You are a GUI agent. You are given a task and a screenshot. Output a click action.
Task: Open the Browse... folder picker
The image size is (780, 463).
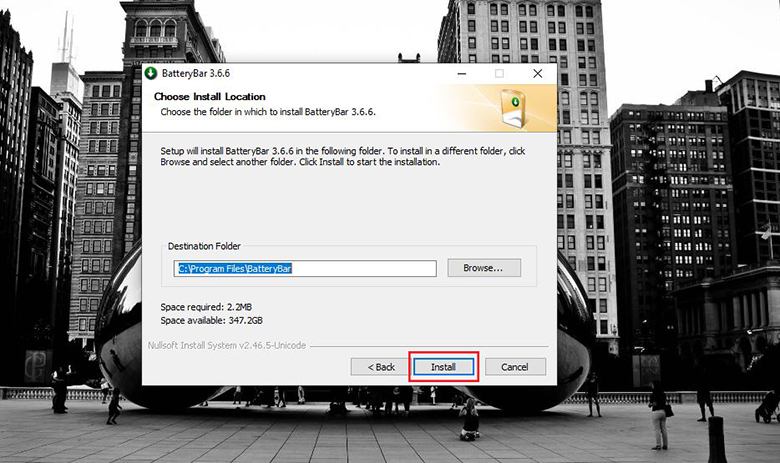coord(484,268)
